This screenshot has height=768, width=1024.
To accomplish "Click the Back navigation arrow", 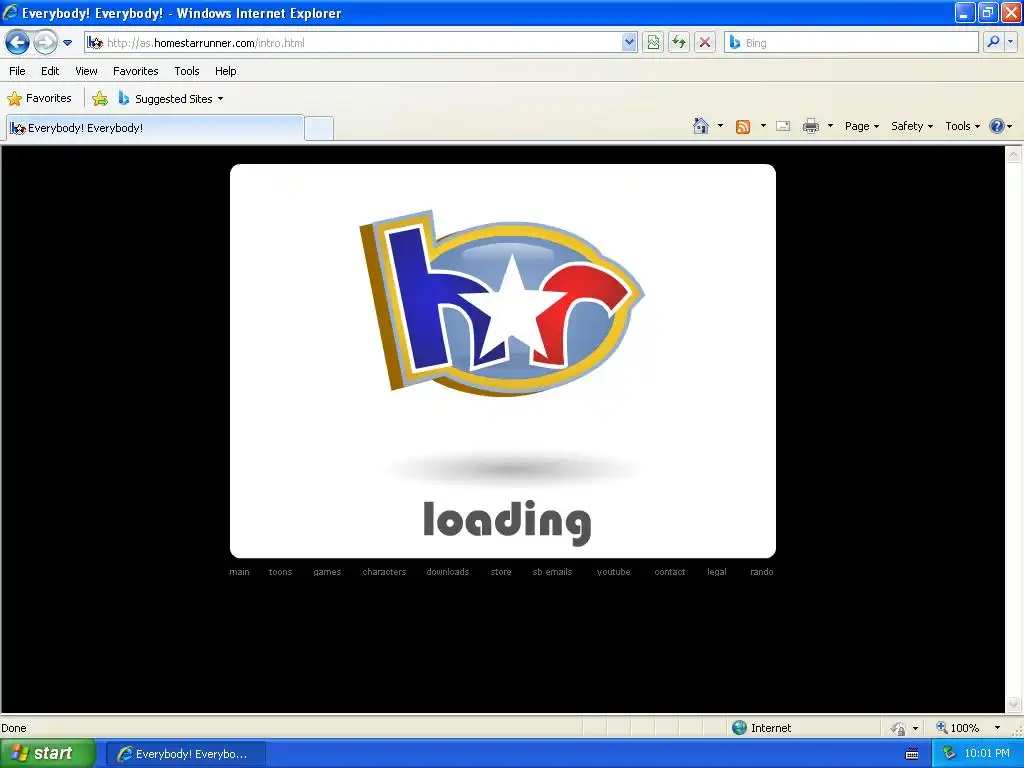I will point(17,42).
